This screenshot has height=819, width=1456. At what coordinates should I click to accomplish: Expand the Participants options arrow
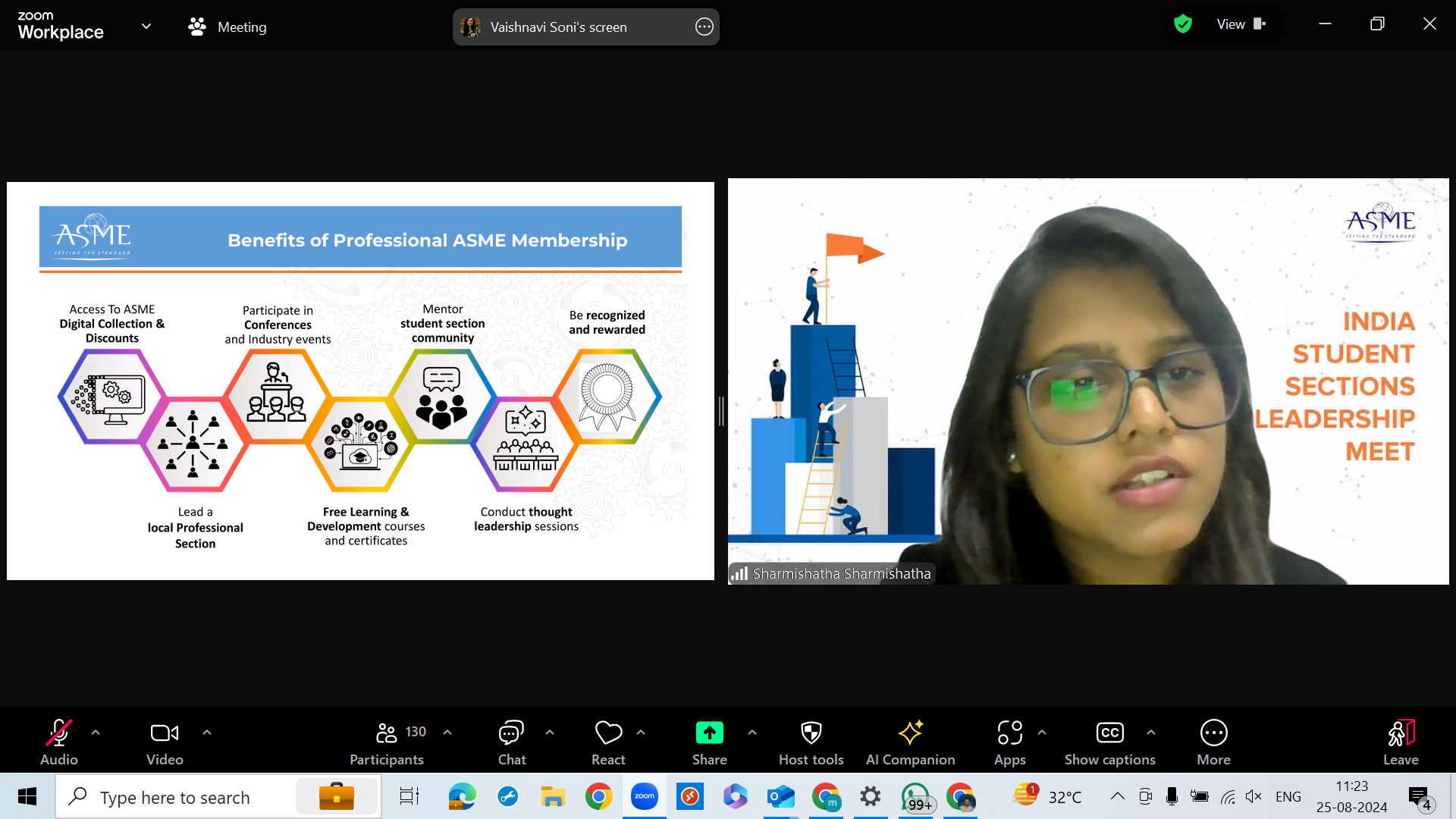447,733
